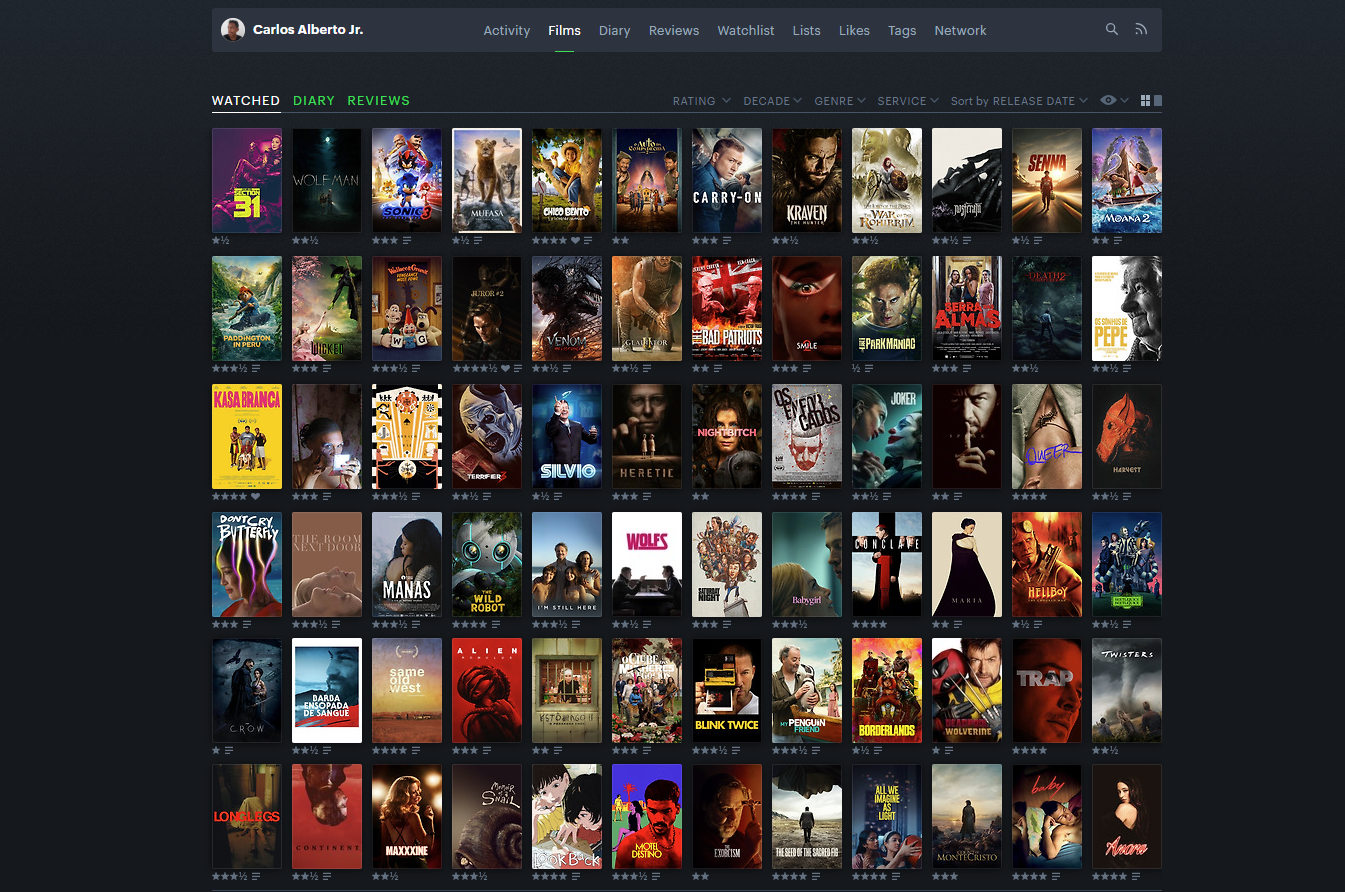Viewport: 1345px width, 892px height.
Task: Open the green DIARY sub-tab link
Action: point(314,100)
